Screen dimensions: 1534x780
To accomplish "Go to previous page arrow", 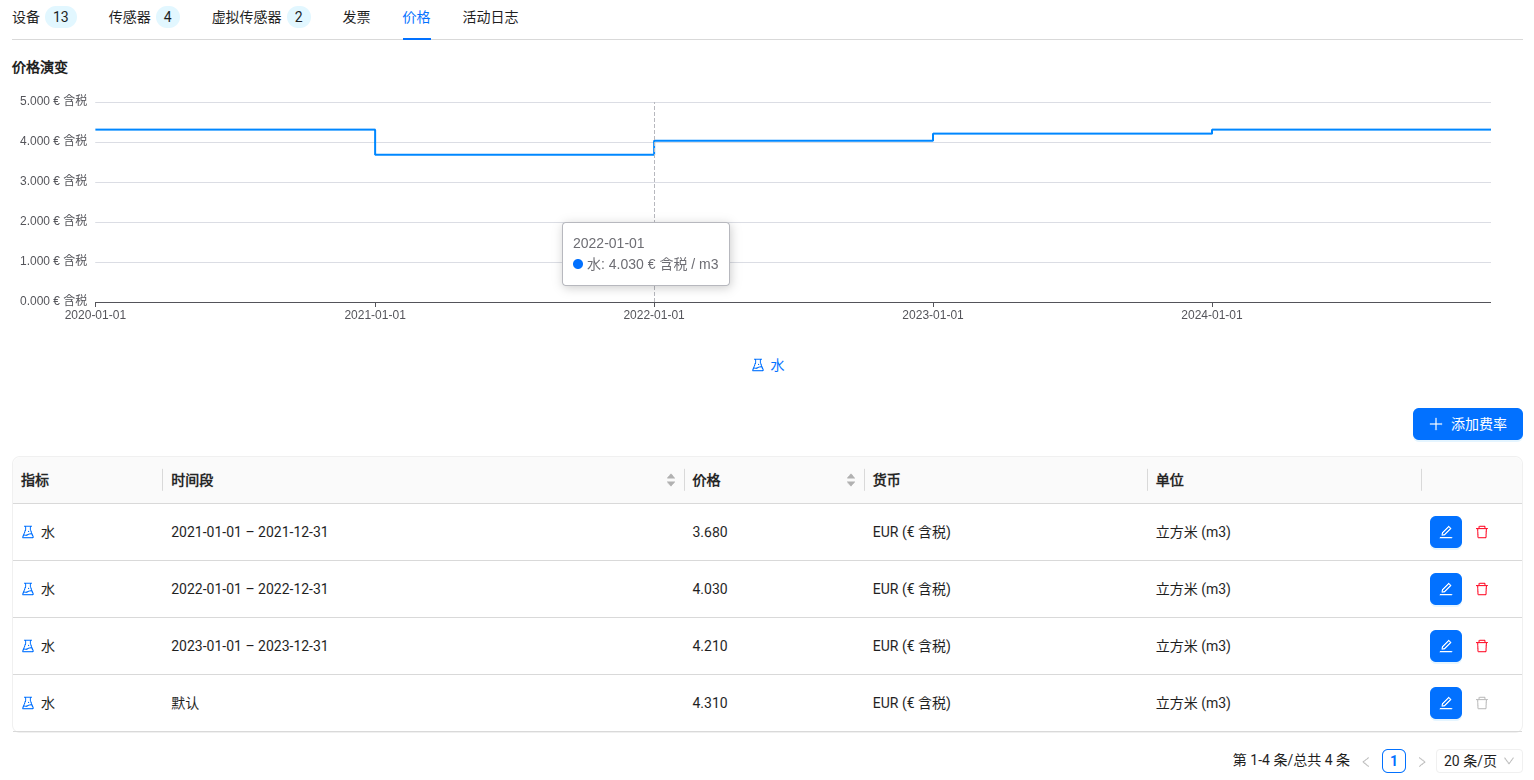I will pyautogui.click(x=1366, y=762).
